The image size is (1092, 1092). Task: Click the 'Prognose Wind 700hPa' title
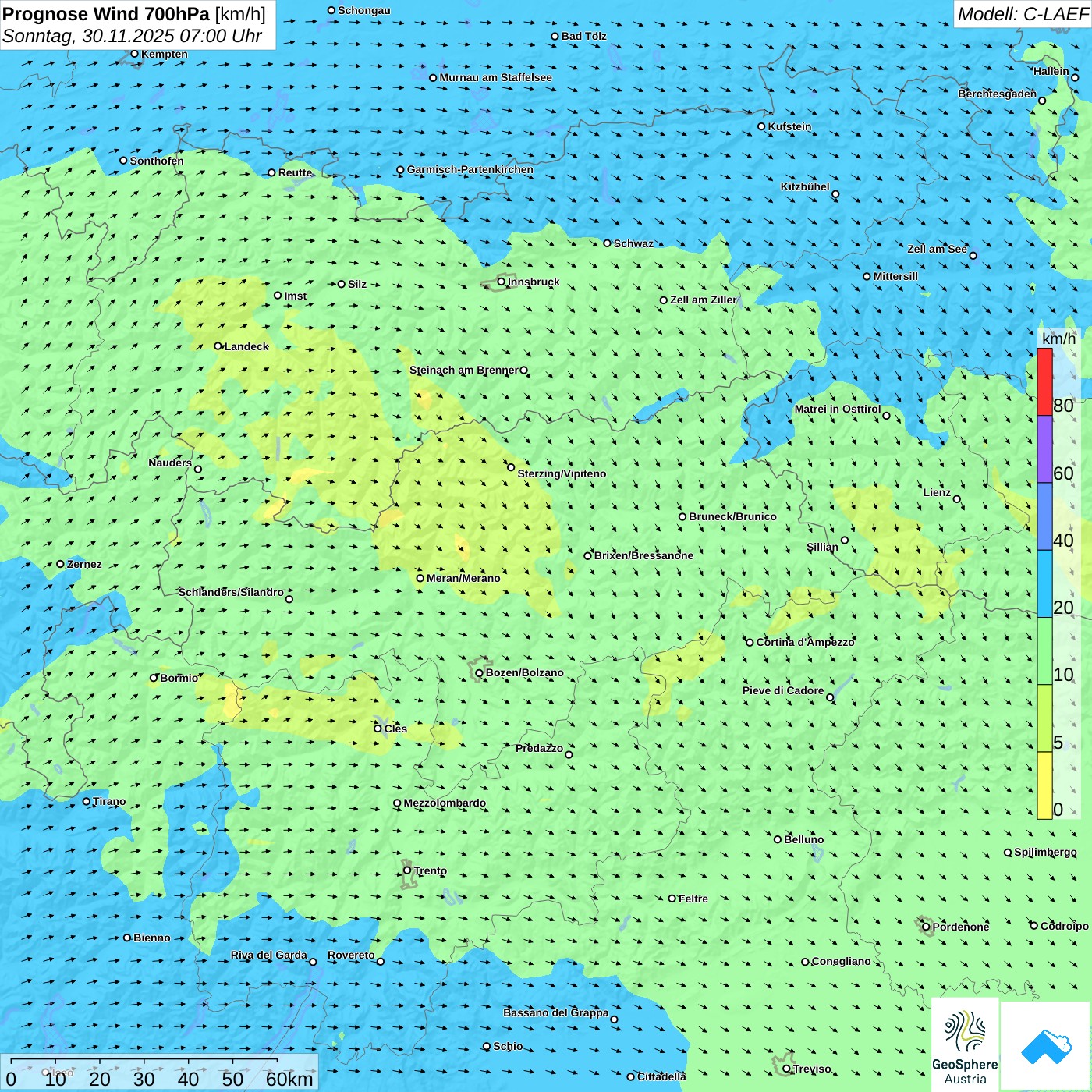coord(106,14)
